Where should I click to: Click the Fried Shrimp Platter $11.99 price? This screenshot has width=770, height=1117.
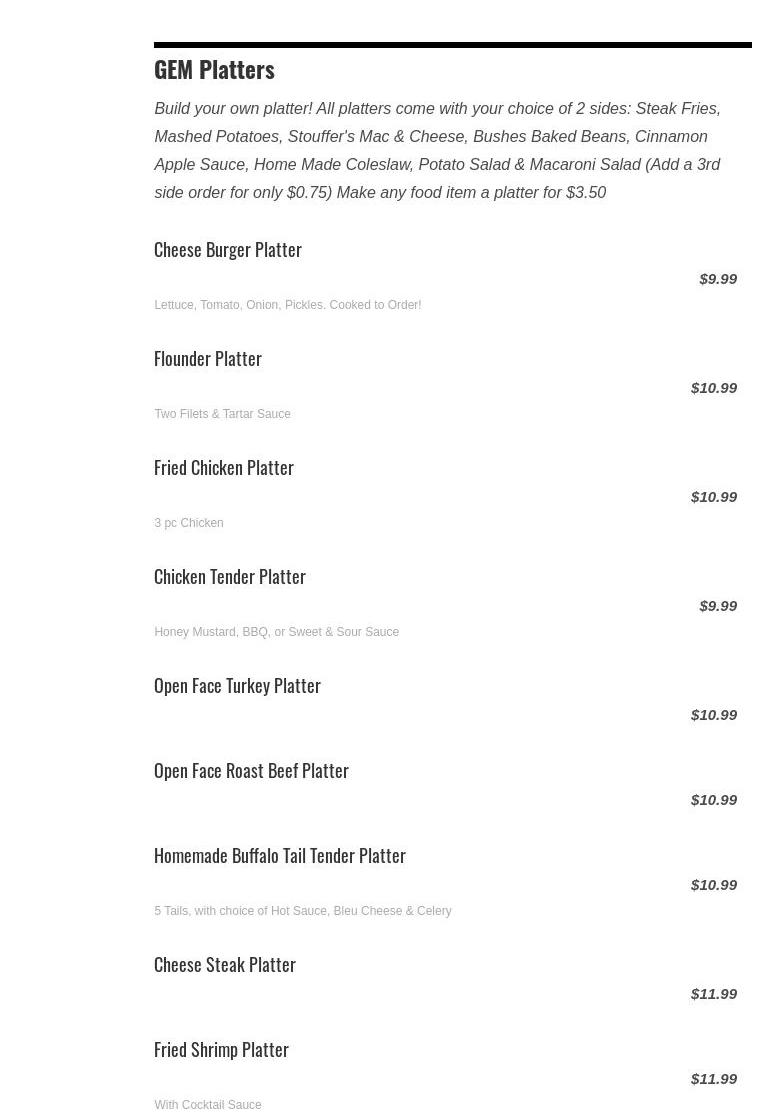click(x=714, y=1079)
